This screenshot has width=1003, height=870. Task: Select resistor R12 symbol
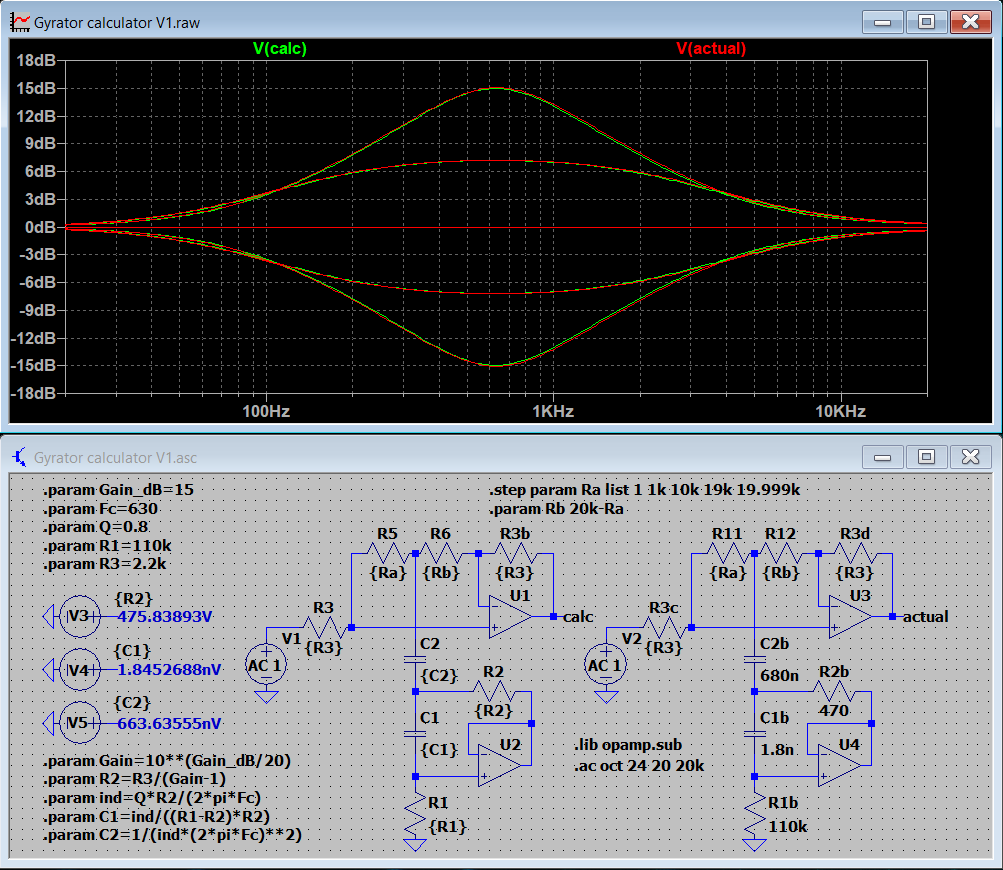click(x=780, y=553)
